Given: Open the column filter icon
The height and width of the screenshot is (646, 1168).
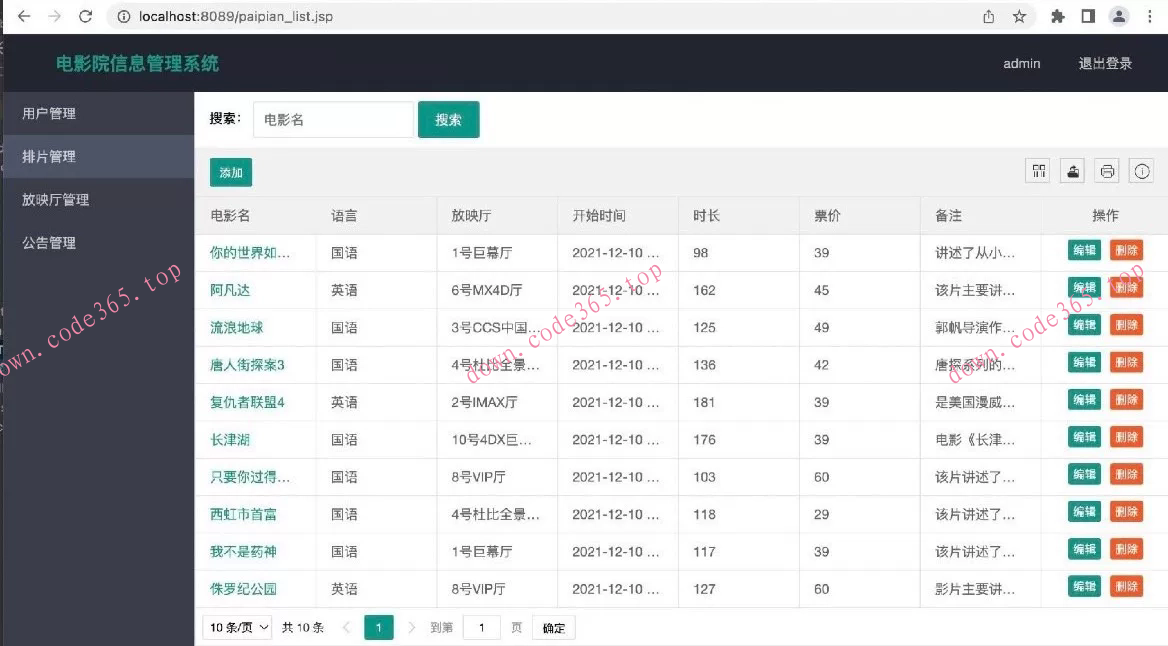Looking at the screenshot, I should click(1038, 171).
